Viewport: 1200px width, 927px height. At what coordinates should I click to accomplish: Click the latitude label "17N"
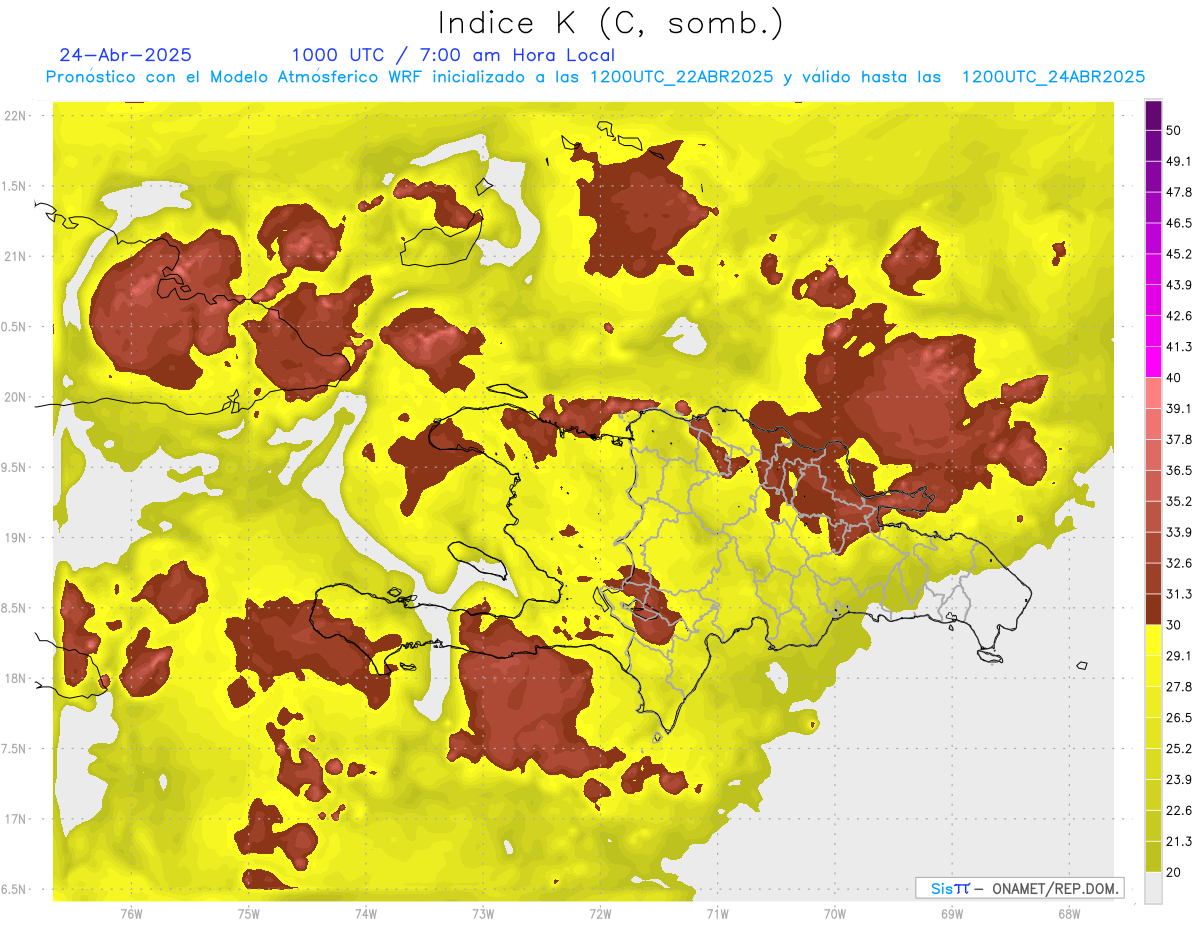click(15, 820)
